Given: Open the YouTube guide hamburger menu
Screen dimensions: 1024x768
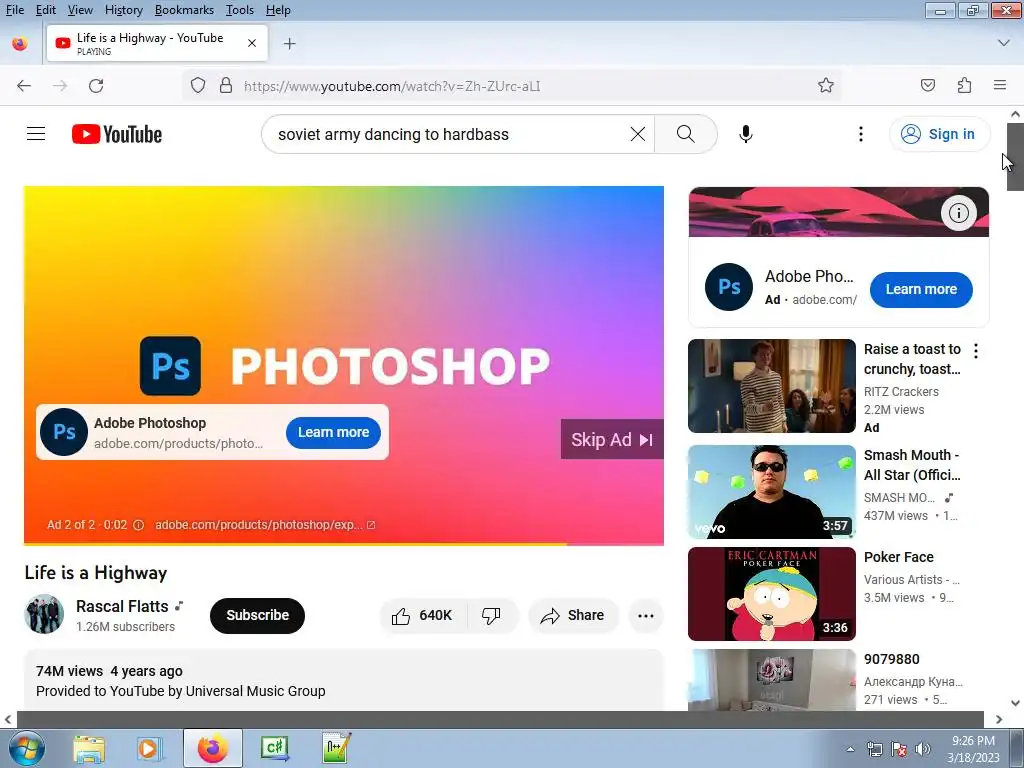Looking at the screenshot, I should click(x=36, y=134).
